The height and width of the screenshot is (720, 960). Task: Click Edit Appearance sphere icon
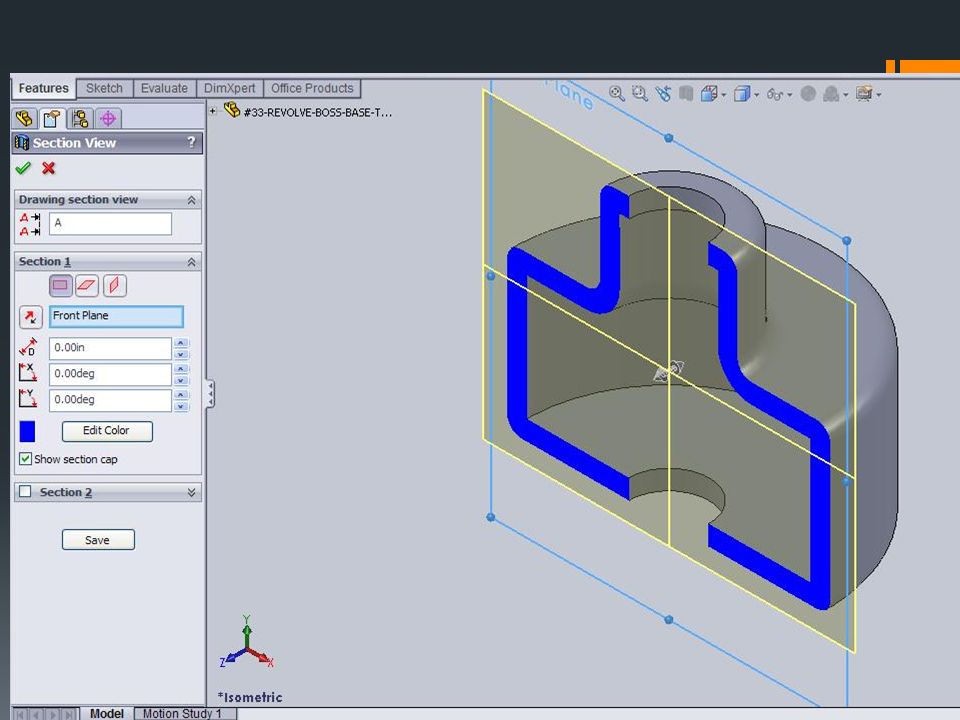[x=808, y=94]
